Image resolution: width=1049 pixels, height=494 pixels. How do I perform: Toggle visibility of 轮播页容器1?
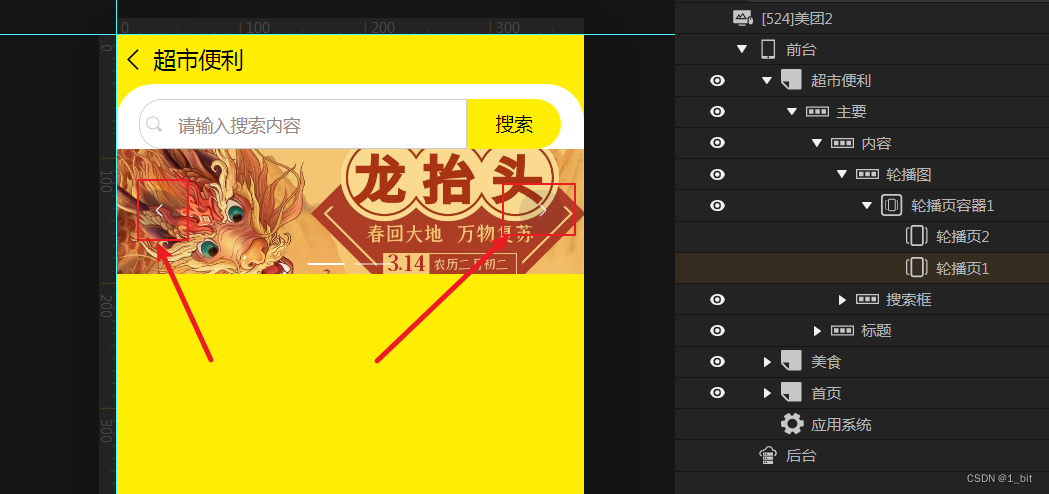coord(717,205)
